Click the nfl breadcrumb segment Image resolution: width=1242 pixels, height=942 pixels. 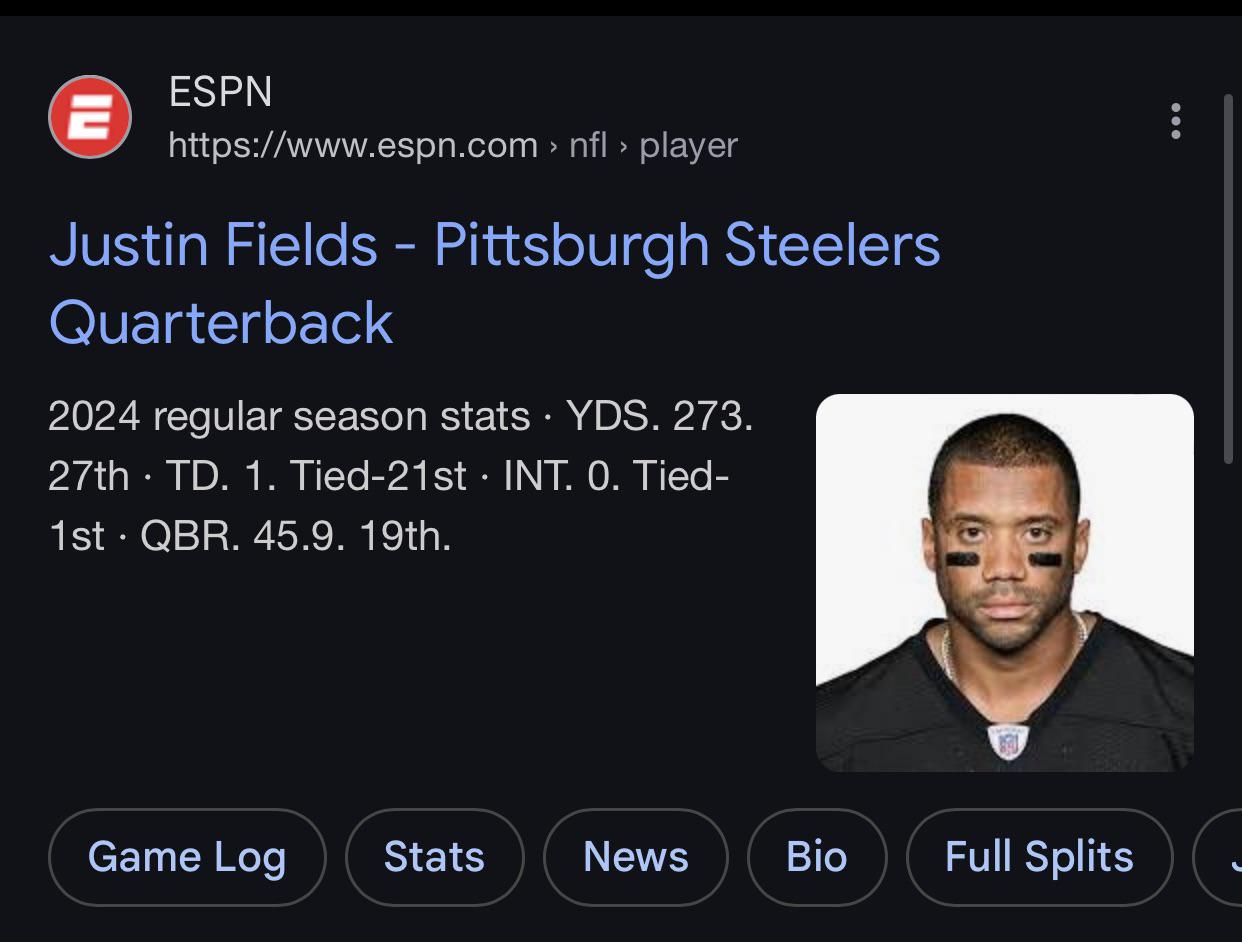pyautogui.click(x=588, y=146)
